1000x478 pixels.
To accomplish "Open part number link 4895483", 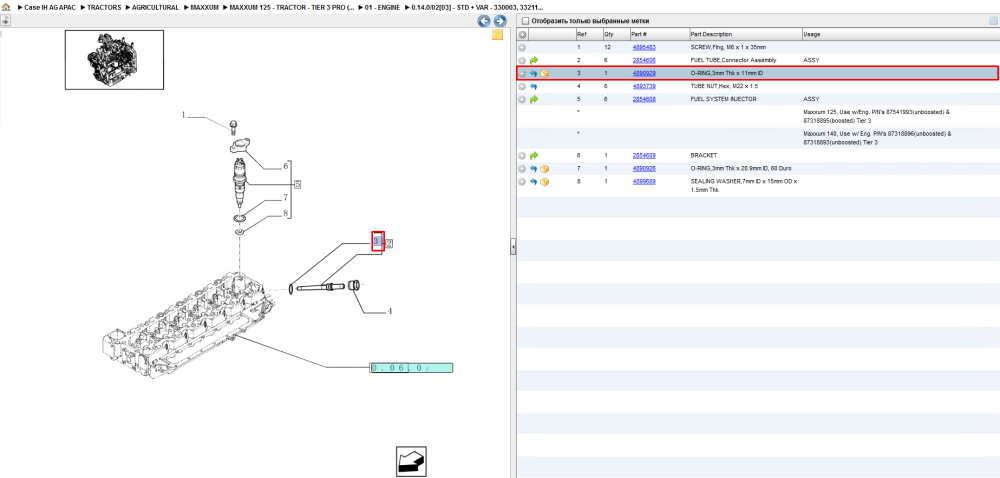I will click(x=643, y=47).
